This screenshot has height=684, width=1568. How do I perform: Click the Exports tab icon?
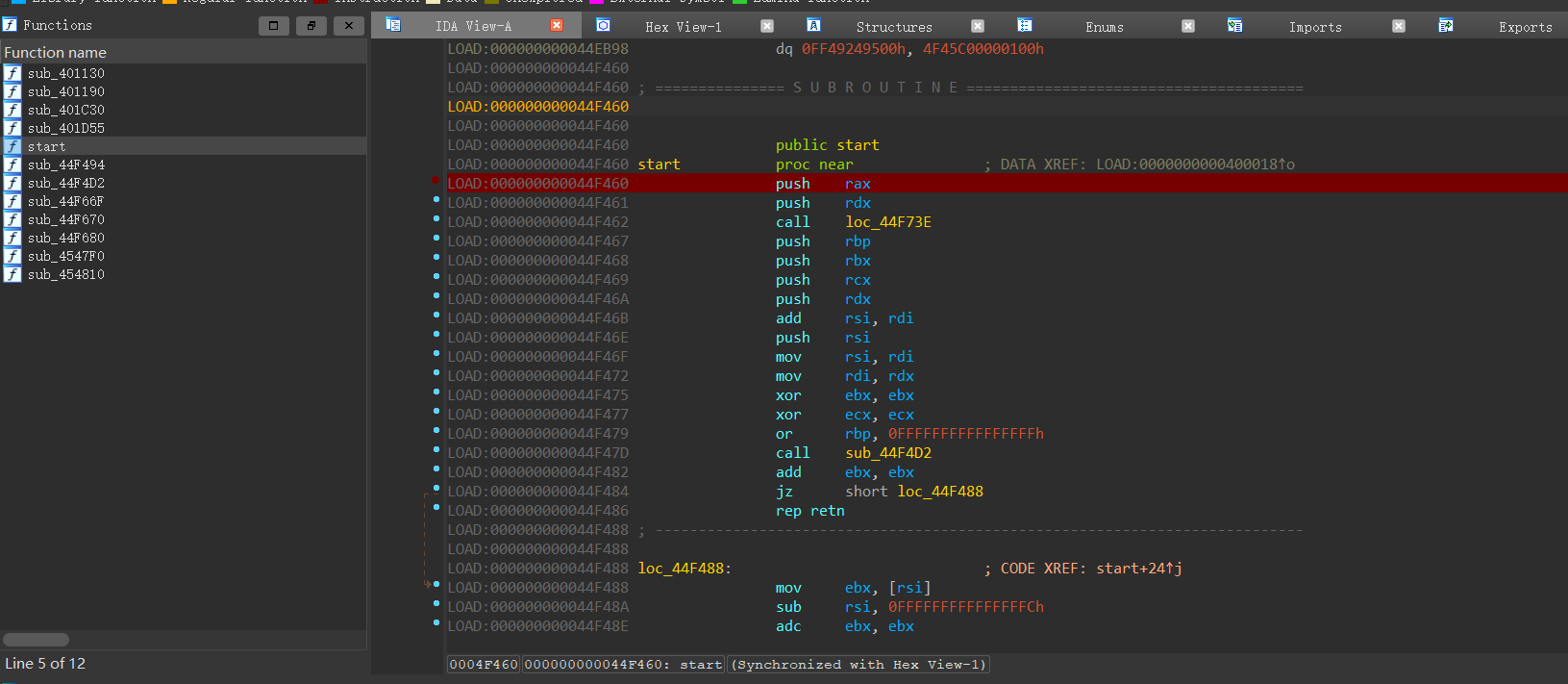1445,25
